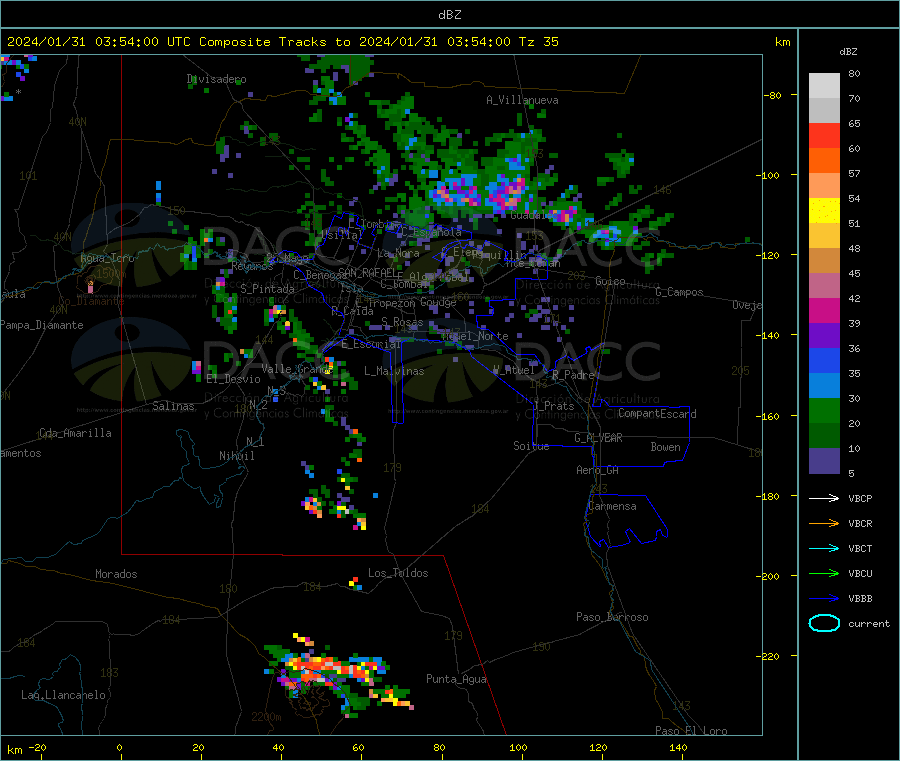Viewport: 900px width, 761px height.
Task: Click the white VBCP arrow in legend
Action: point(824,498)
